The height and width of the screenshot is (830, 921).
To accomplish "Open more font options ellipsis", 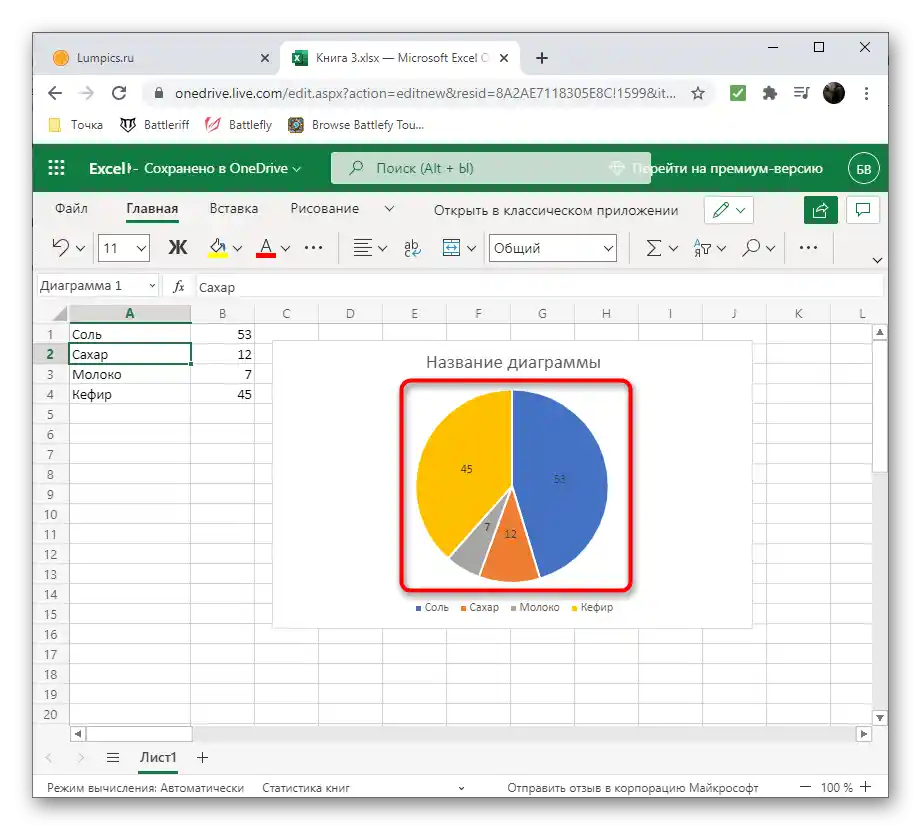I will (x=313, y=248).
